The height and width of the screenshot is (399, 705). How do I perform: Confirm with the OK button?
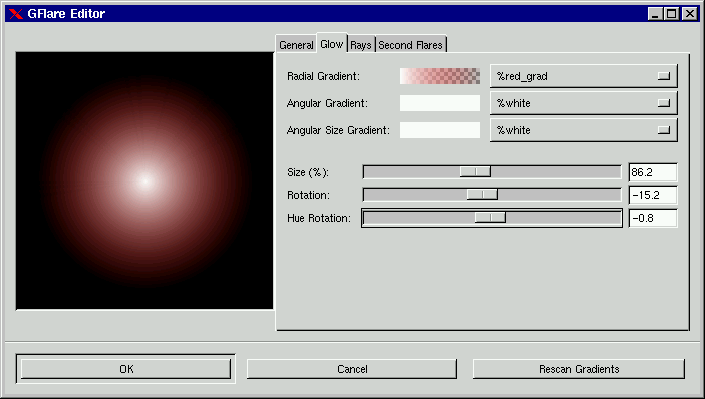[x=126, y=369]
